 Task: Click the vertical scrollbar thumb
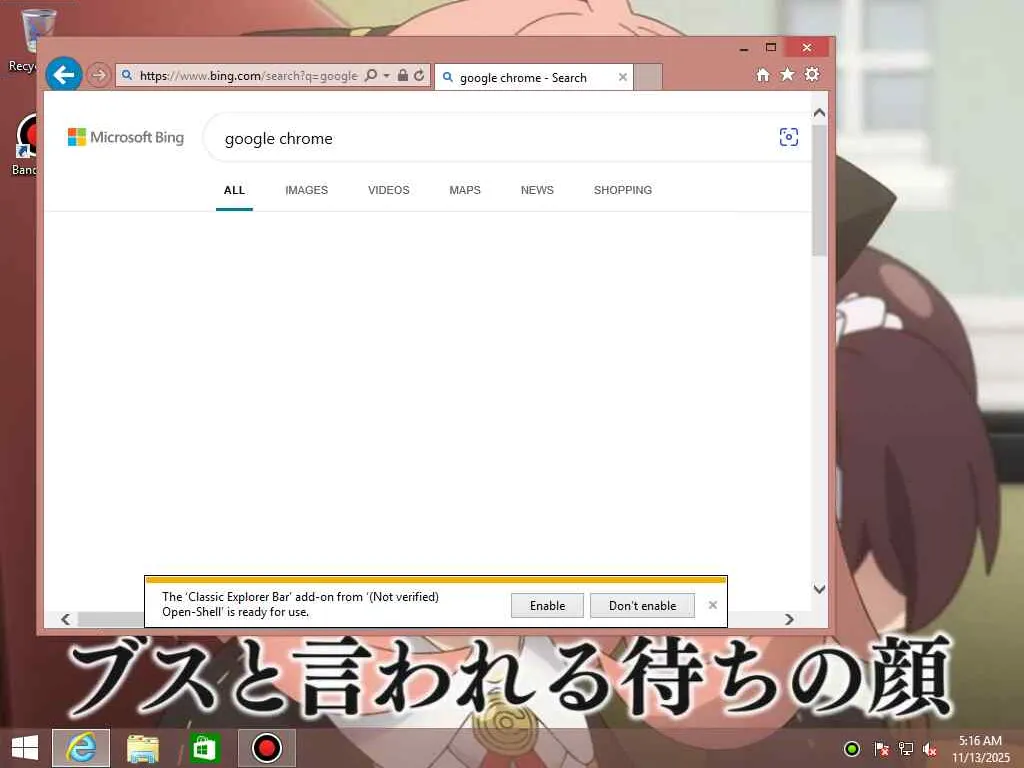820,190
